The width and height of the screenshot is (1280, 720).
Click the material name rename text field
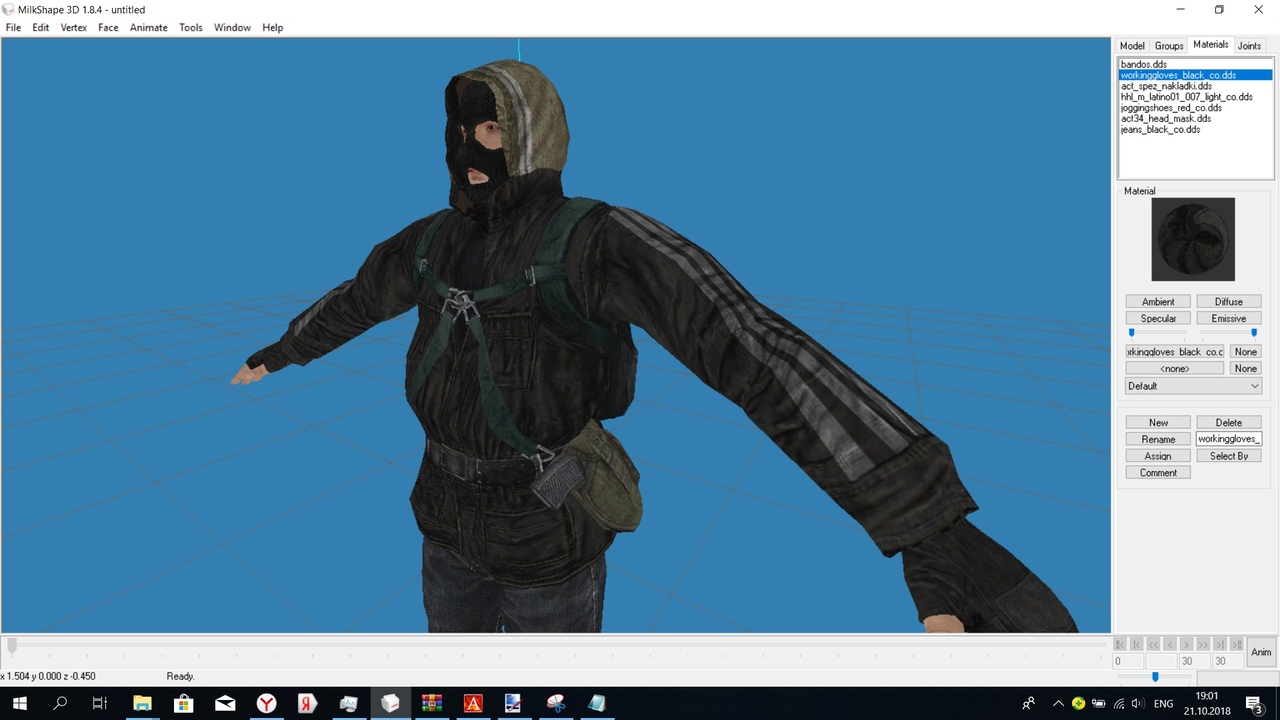(1228, 439)
